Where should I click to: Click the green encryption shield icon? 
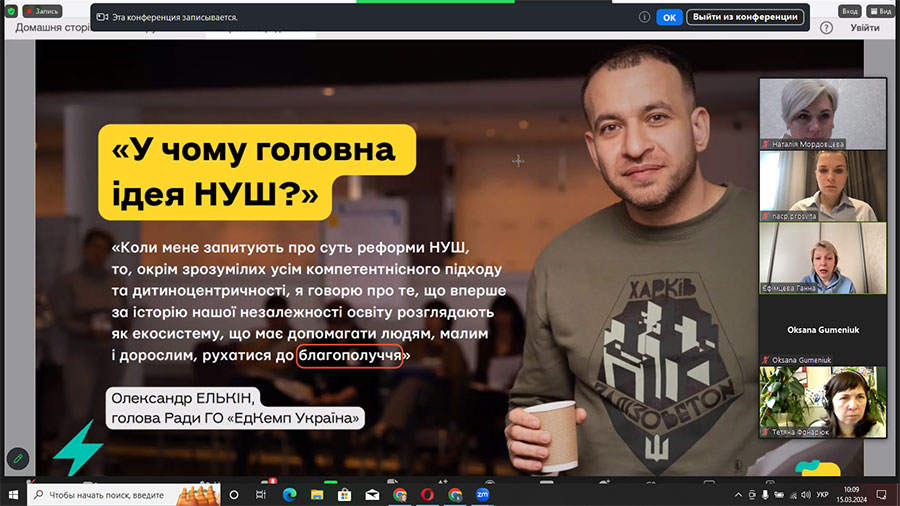pyautogui.click(x=11, y=11)
